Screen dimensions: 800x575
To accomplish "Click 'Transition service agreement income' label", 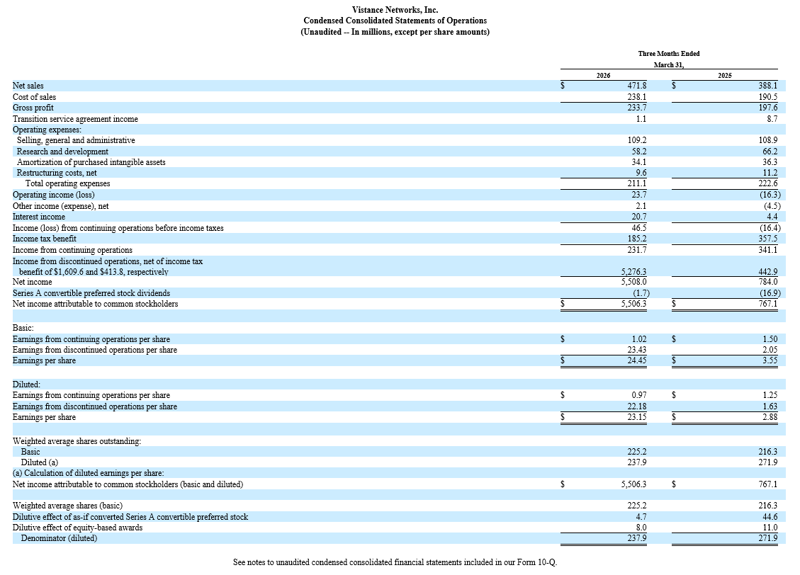I will pos(75,119).
